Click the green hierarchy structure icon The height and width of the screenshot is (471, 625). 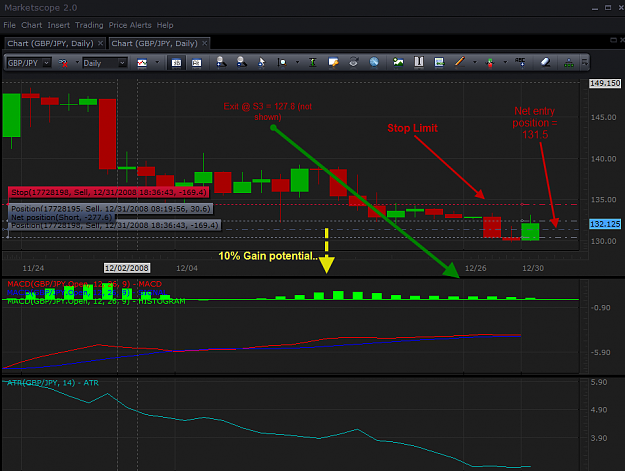[569, 63]
